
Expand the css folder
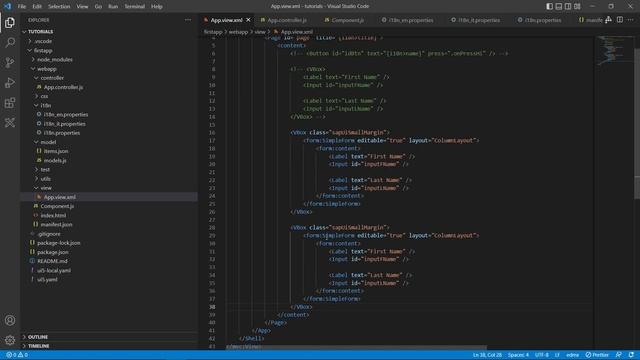pyautogui.click(x=109, y=96)
